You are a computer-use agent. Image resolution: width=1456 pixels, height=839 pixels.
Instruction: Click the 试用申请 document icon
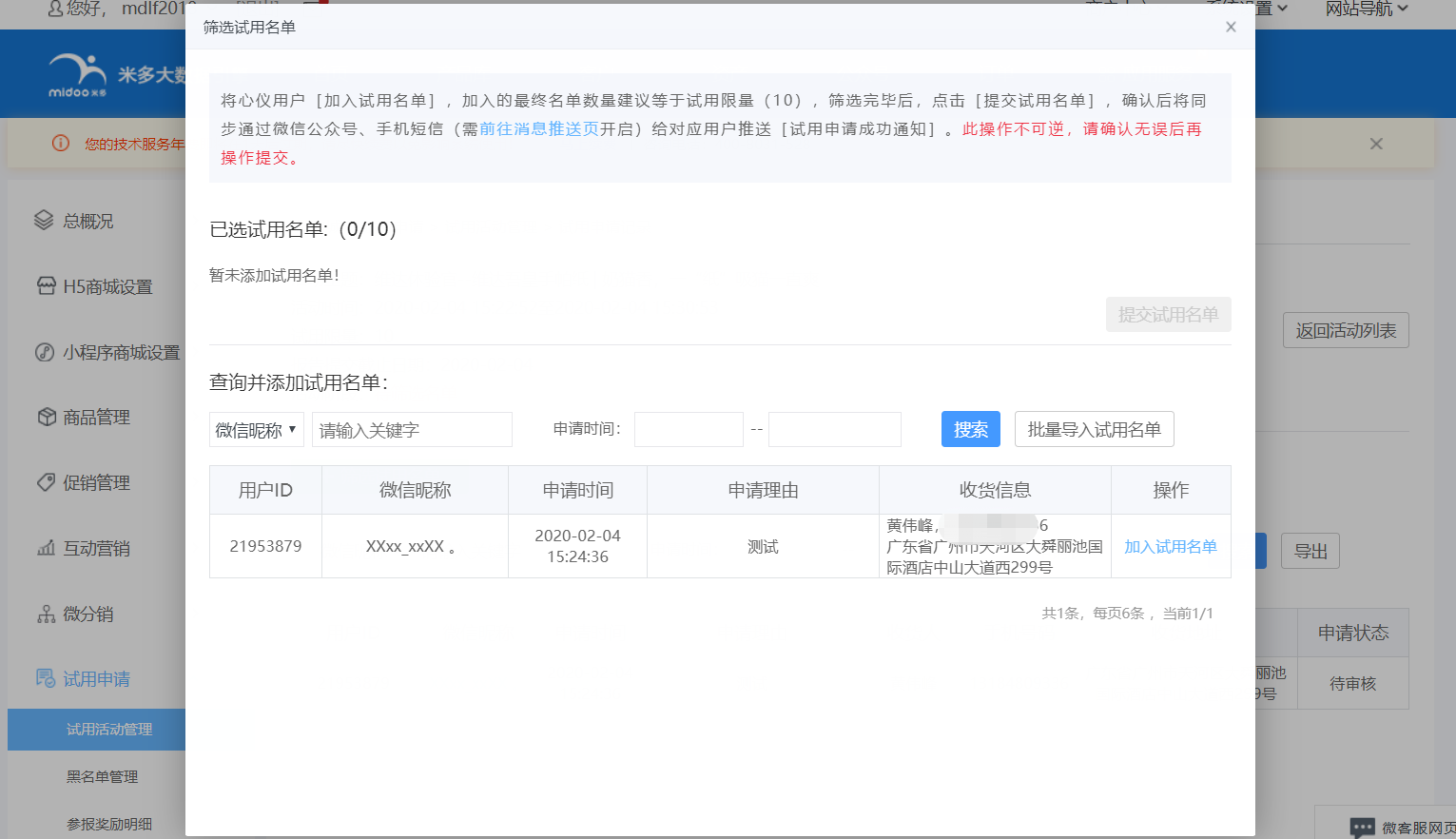click(46, 678)
